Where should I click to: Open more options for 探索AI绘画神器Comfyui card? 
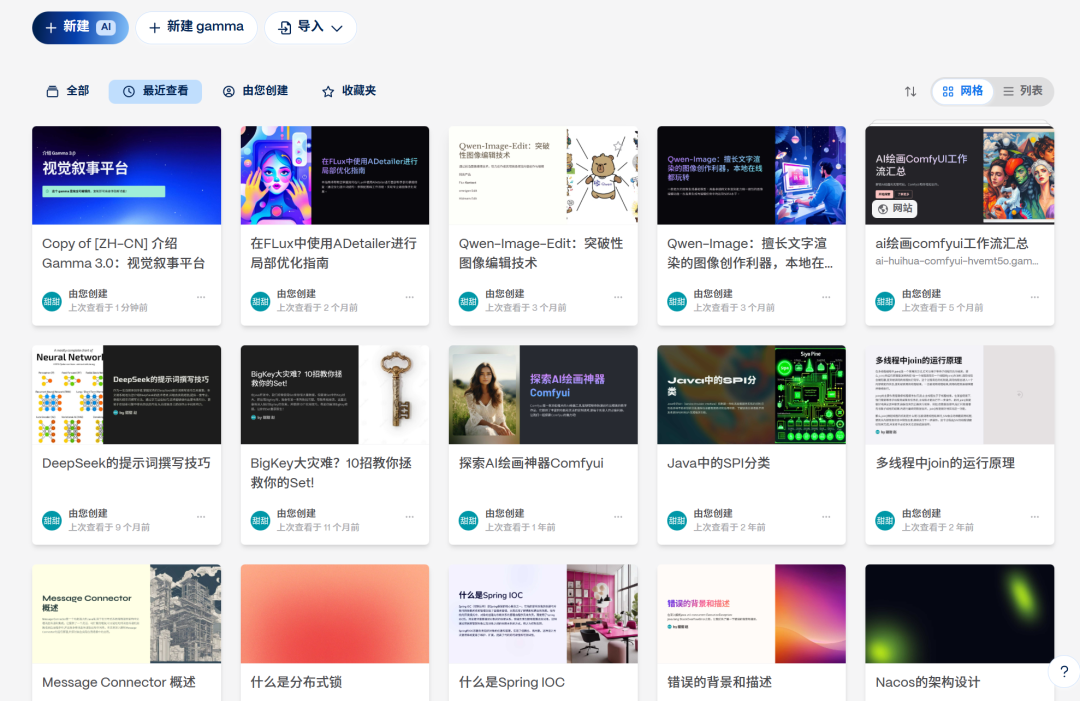pos(619,517)
